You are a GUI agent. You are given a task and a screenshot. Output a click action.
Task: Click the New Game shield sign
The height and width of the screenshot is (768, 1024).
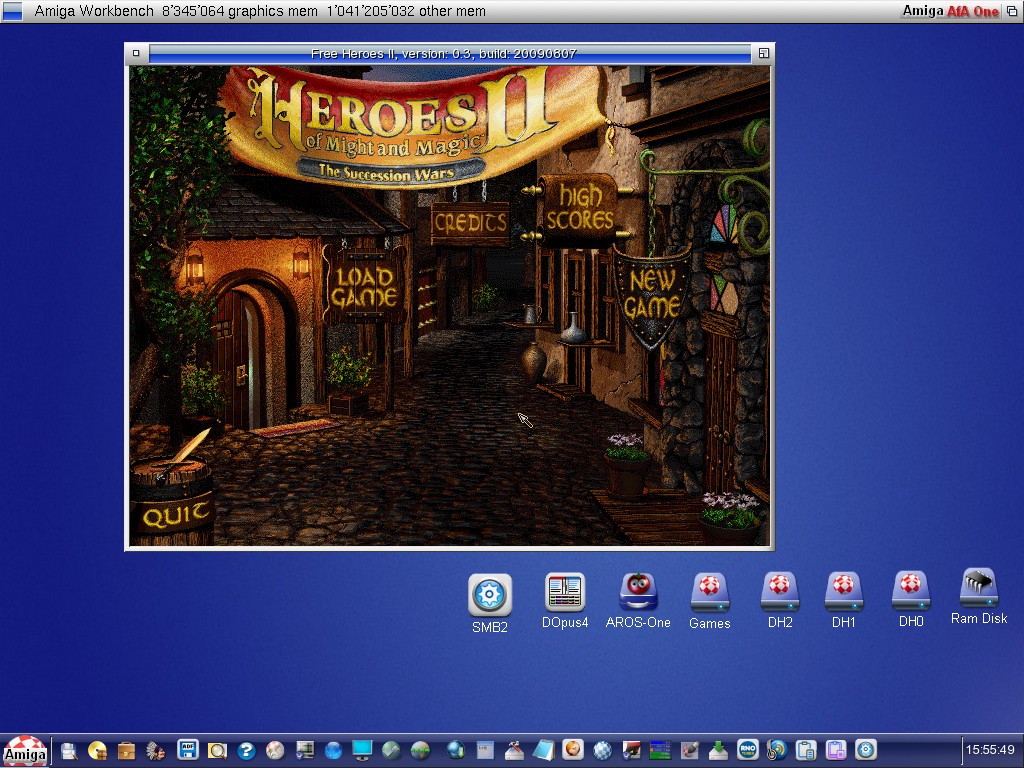click(651, 295)
